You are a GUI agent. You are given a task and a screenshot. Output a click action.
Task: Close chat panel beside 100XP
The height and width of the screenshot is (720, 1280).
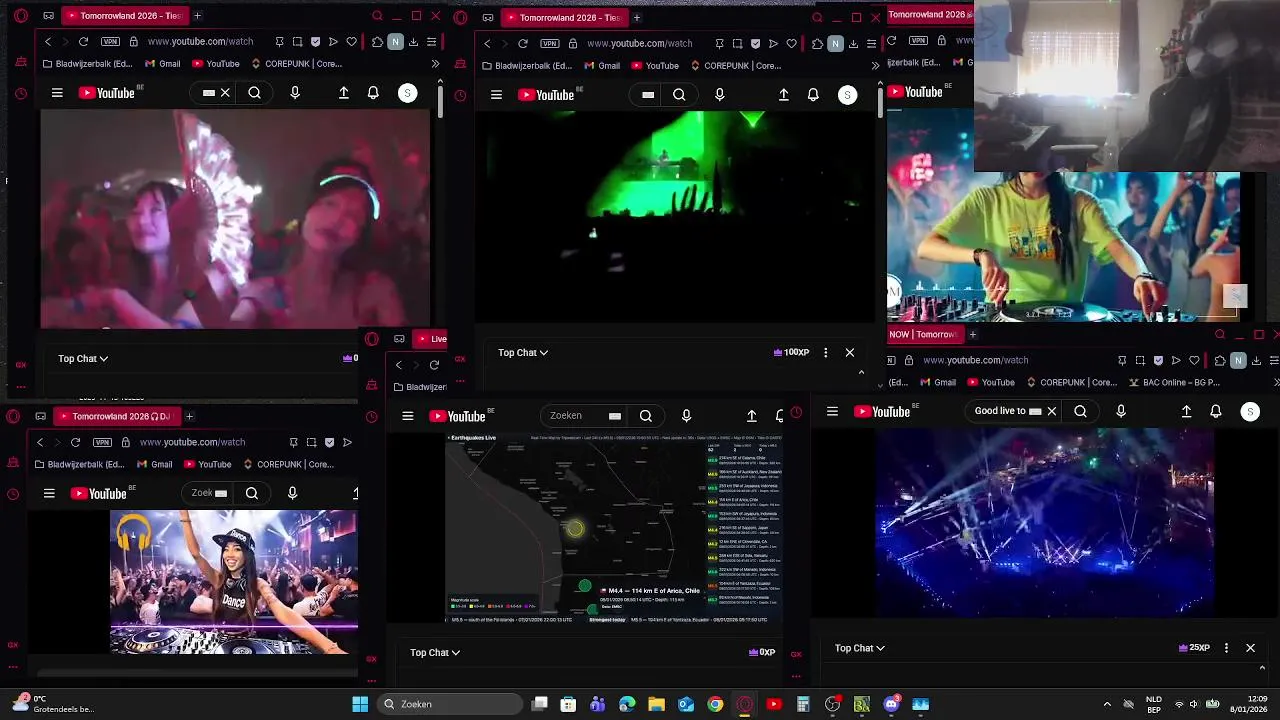[x=850, y=352]
